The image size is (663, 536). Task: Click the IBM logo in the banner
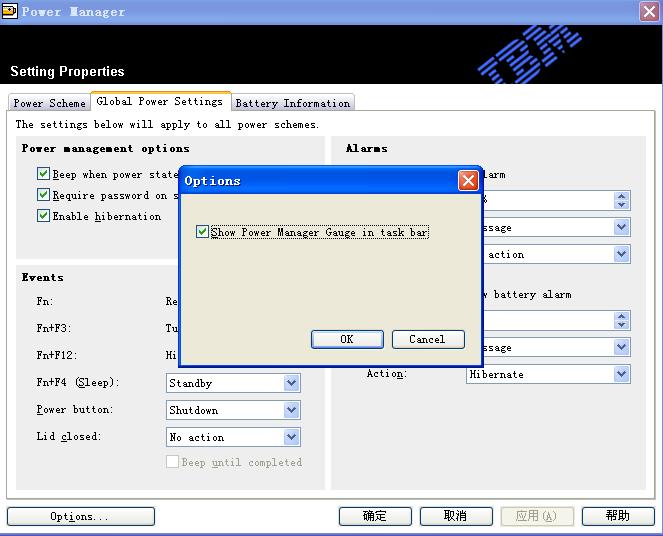point(529,54)
